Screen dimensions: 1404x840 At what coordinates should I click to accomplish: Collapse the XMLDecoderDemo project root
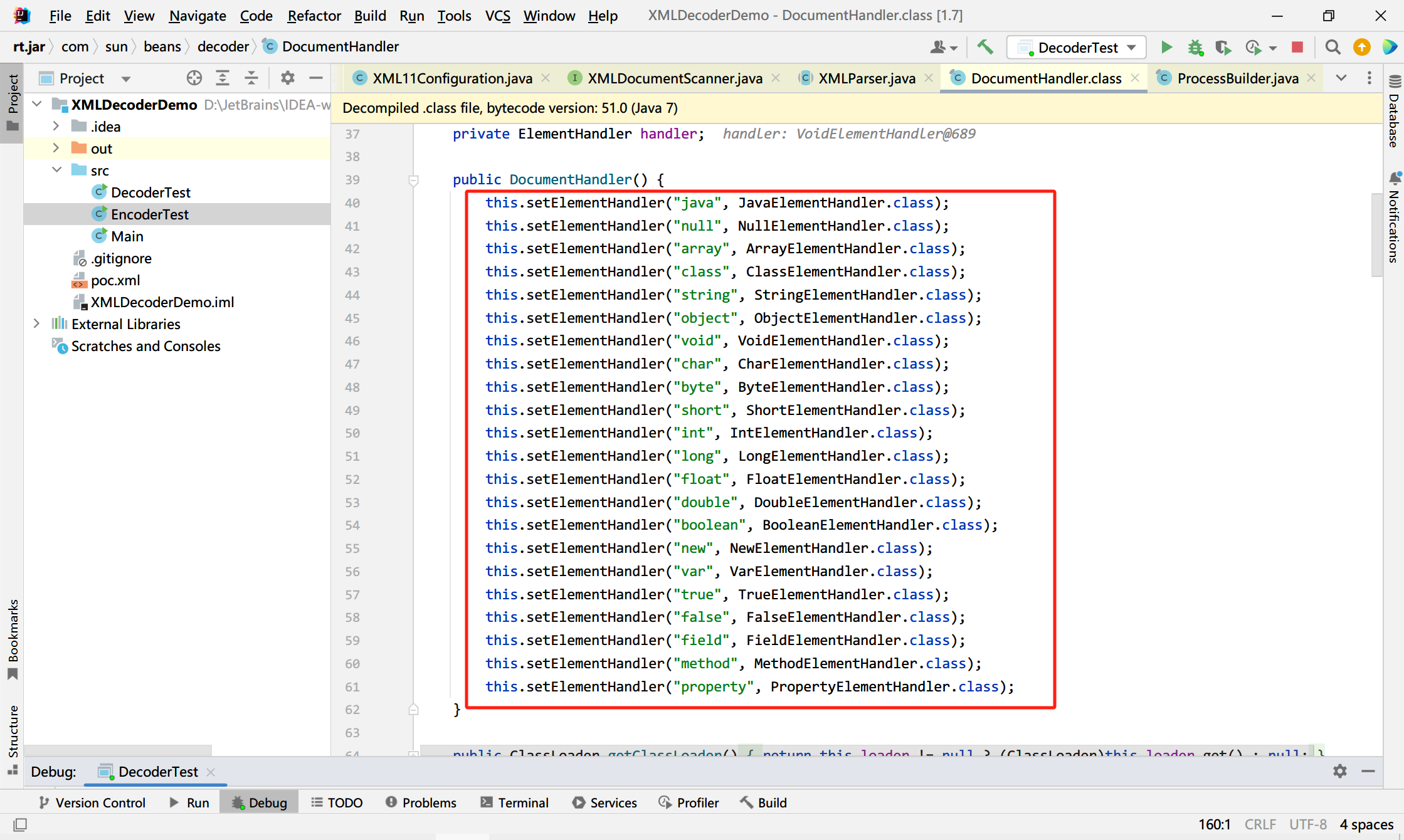(38, 104)
